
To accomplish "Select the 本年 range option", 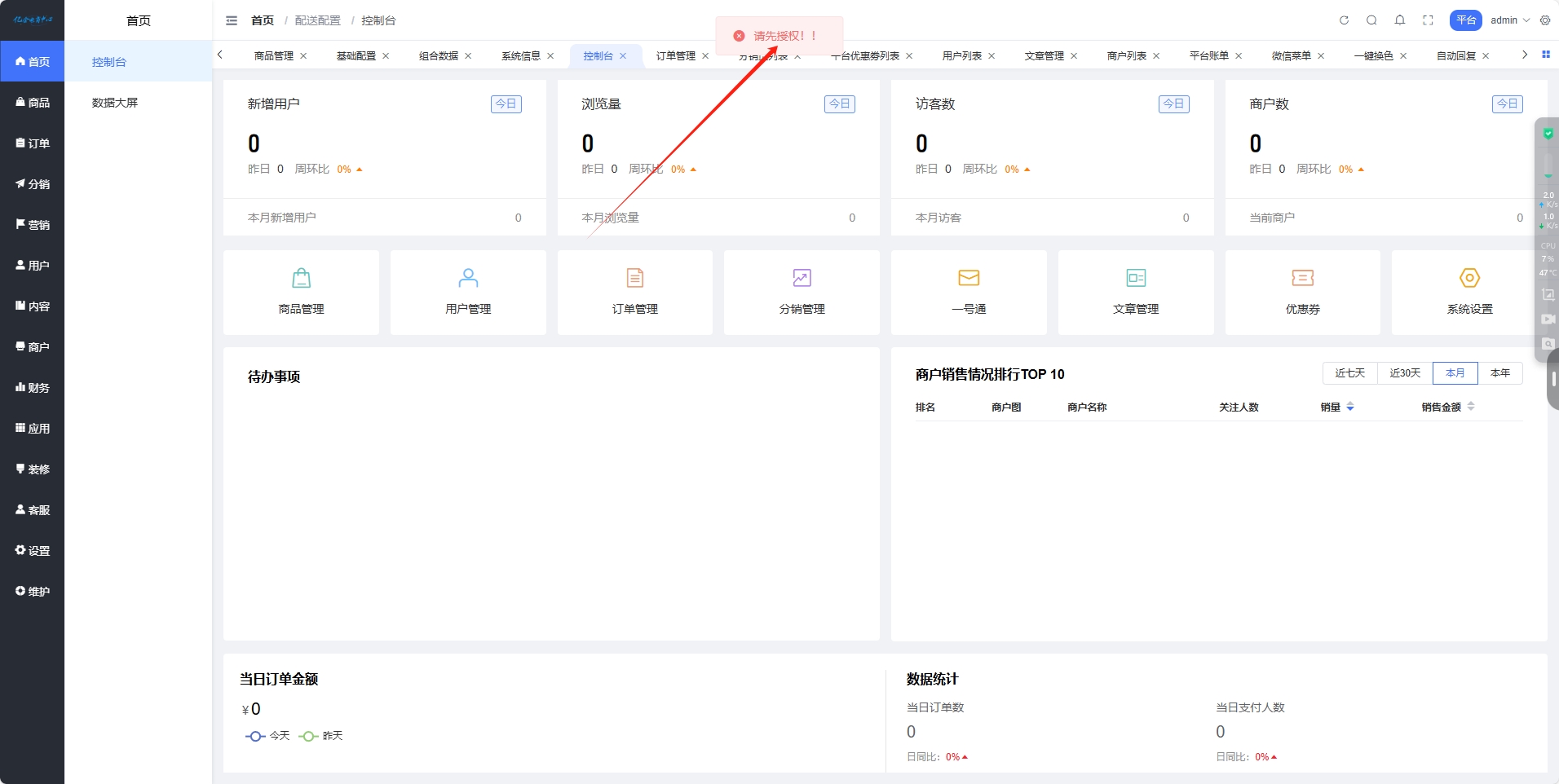I will [1500, 373].
